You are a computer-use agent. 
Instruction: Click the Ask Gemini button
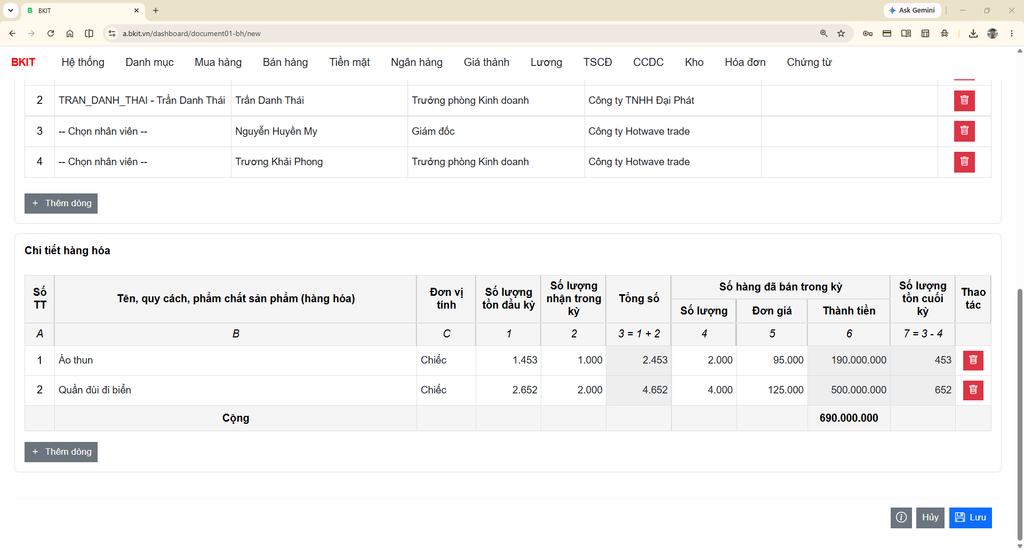point(912,10)
